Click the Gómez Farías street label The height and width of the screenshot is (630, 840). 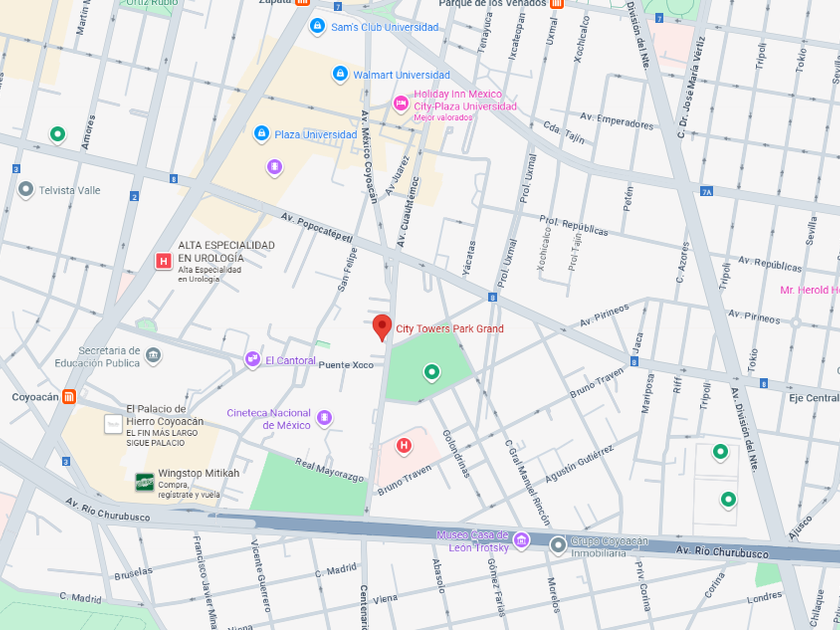pyautogui.click(x=496, y=587)
